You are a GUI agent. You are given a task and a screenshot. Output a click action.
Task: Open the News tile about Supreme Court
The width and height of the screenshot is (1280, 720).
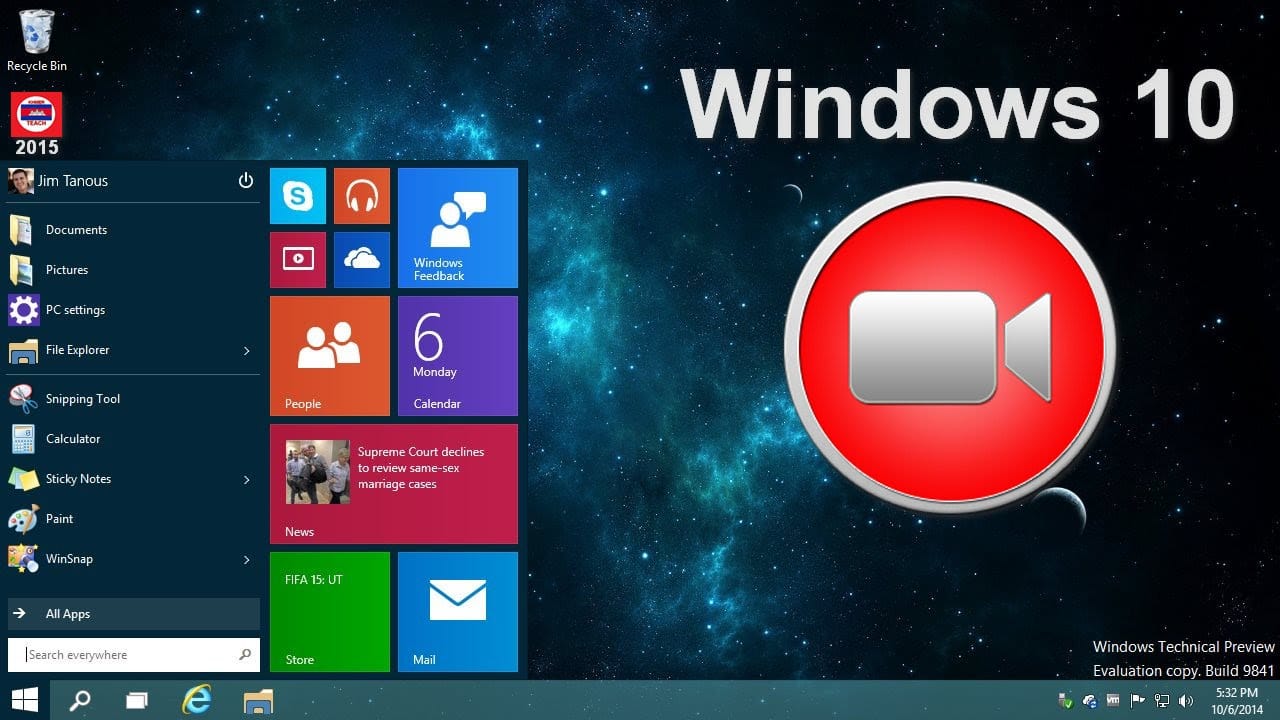tap(394, 484)
